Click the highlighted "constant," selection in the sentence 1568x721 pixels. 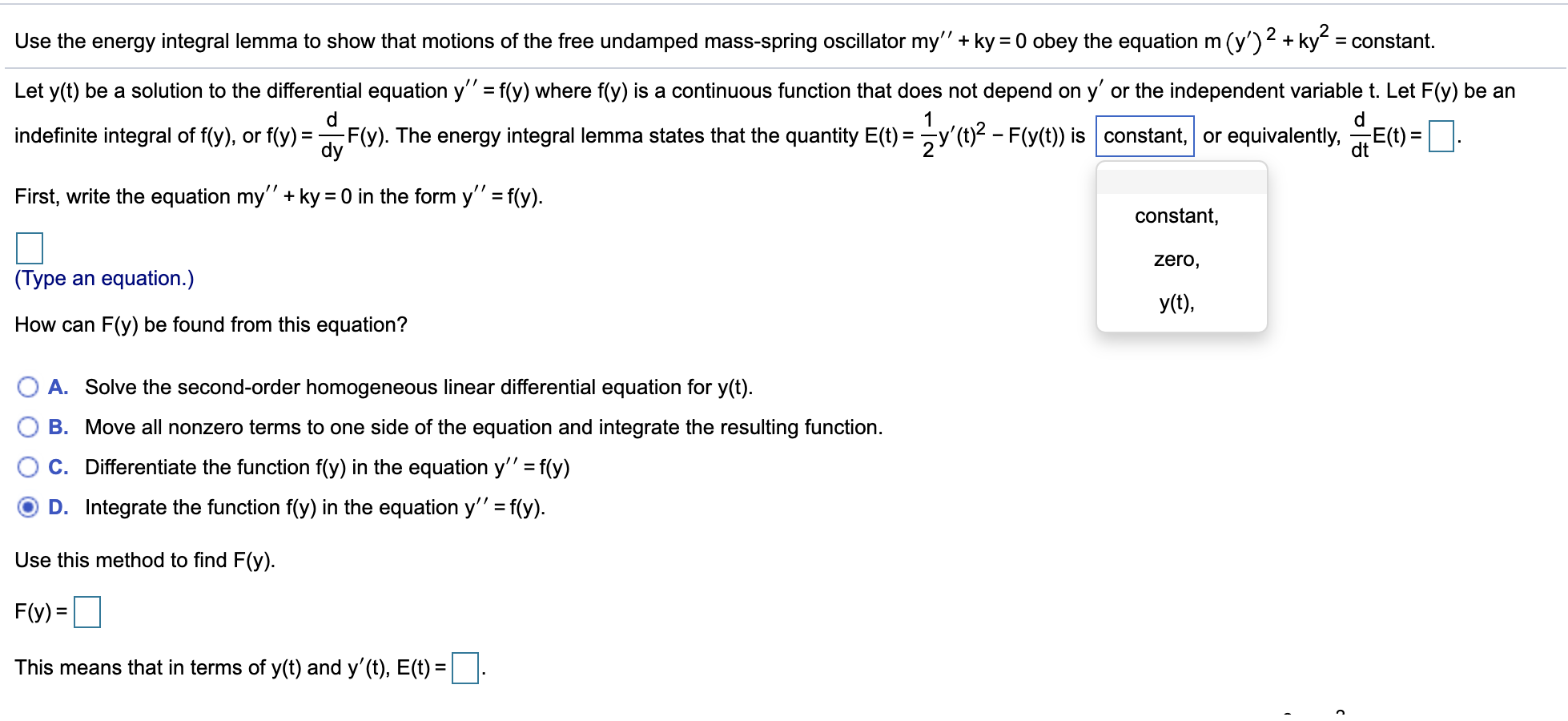coord(1146,136)
